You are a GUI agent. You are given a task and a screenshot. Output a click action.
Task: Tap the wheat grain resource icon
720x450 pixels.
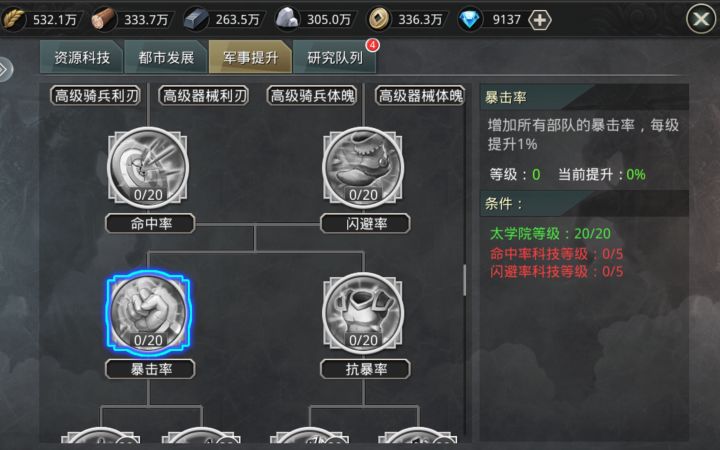[x=13, y=19]
